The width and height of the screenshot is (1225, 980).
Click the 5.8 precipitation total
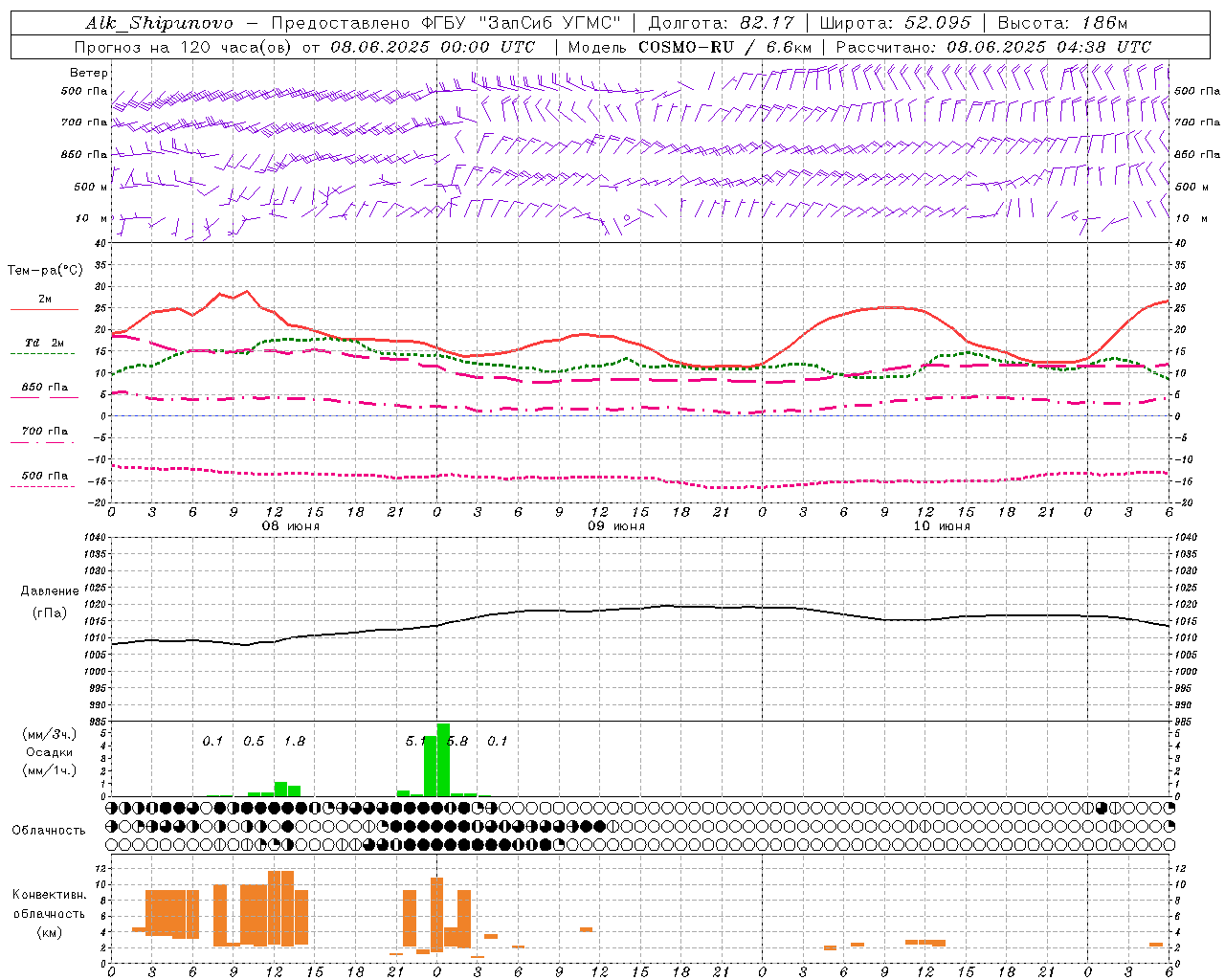(457, 742)
